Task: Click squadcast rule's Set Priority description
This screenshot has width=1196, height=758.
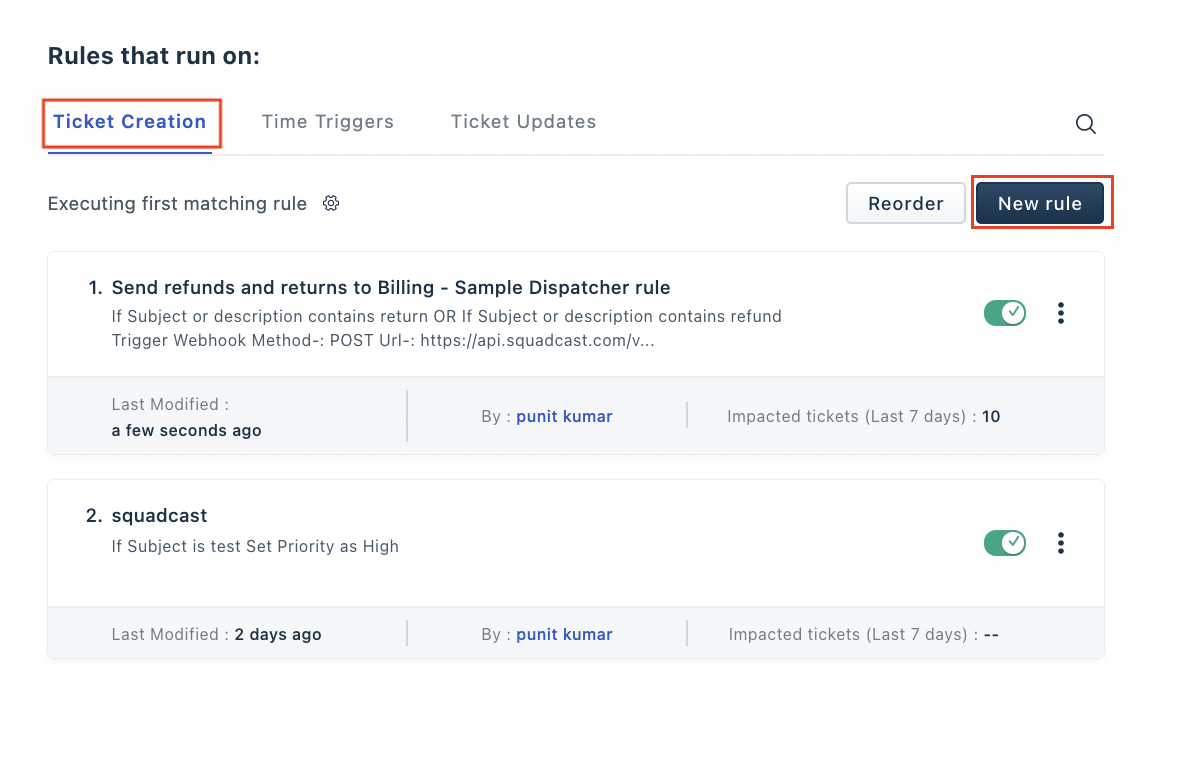Action: (x=255, y=546)
